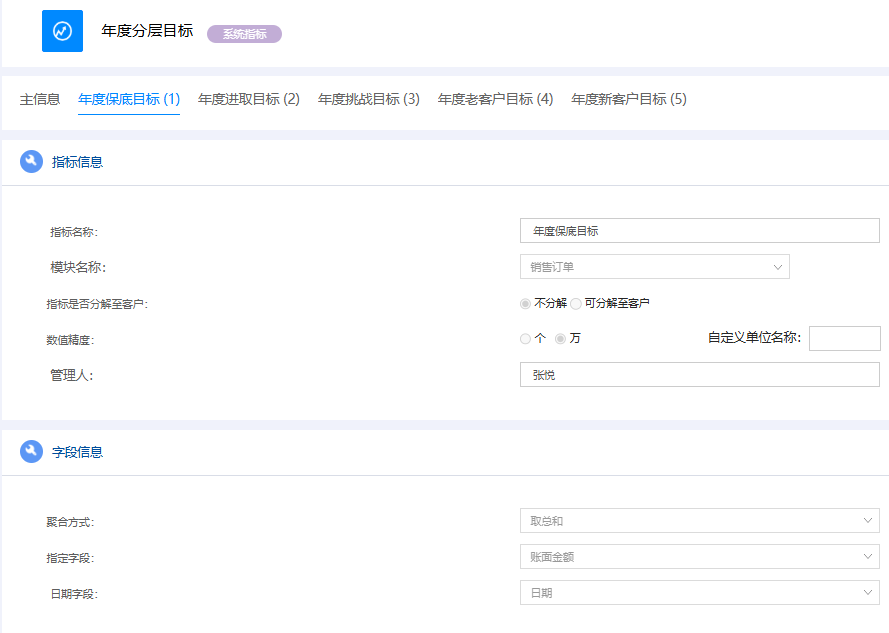Click the 指标名称 input containing 年度保底目标
Screen dimensions: 889x633
point(700,231)
